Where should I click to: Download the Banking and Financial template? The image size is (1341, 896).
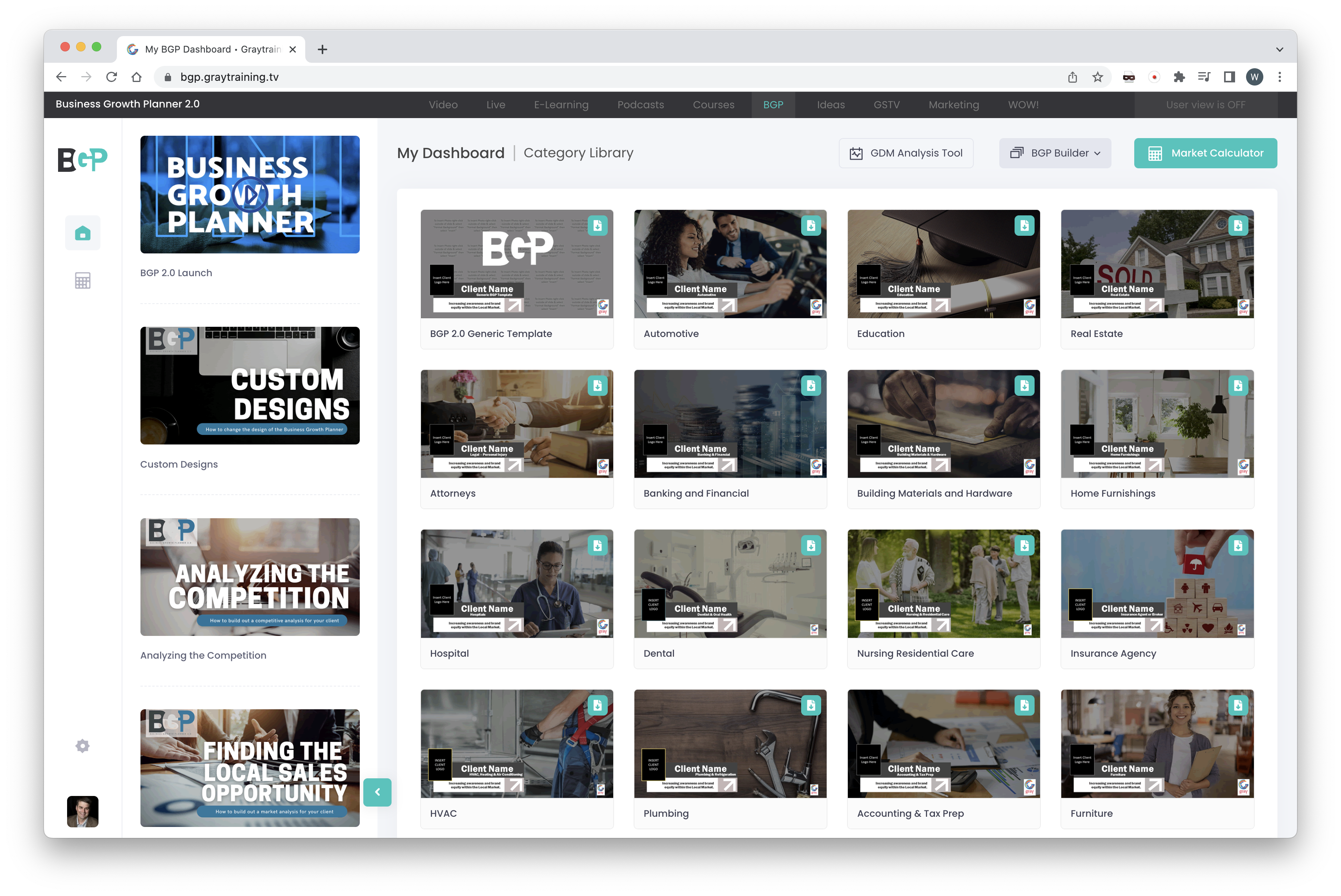point(811,386)
